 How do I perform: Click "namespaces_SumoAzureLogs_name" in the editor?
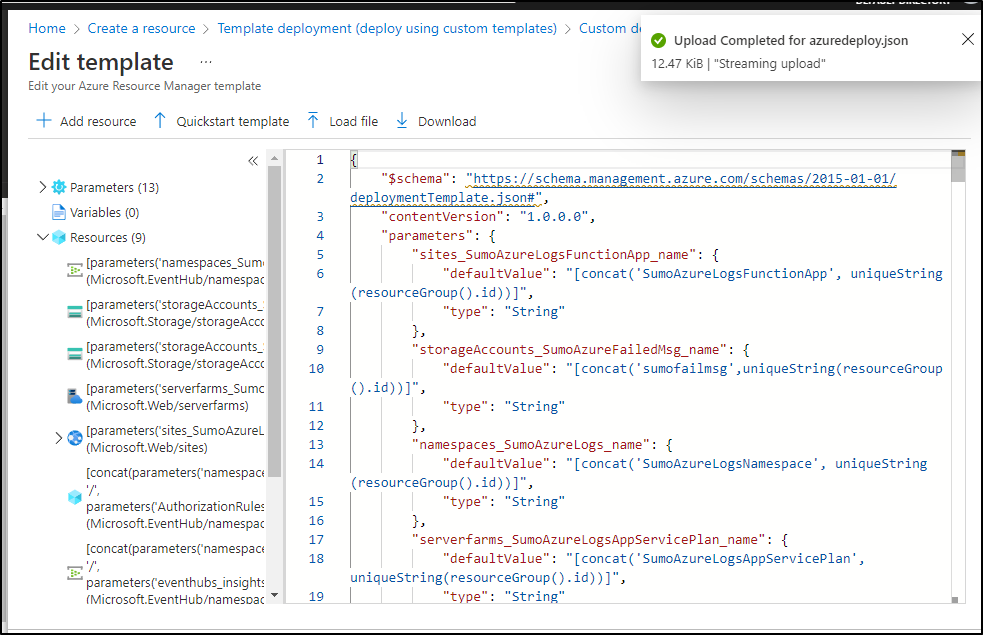tap(531, 444)
